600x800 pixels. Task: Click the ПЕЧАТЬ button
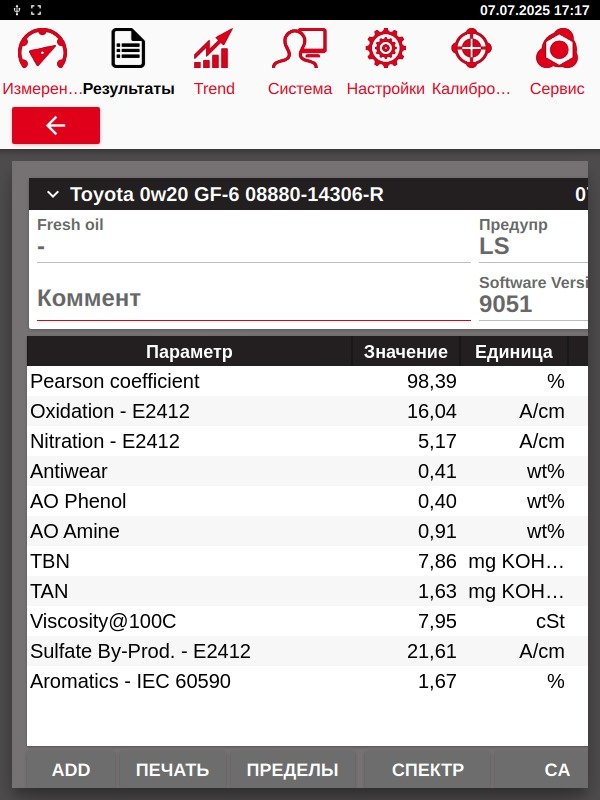(x=172, y=769)
